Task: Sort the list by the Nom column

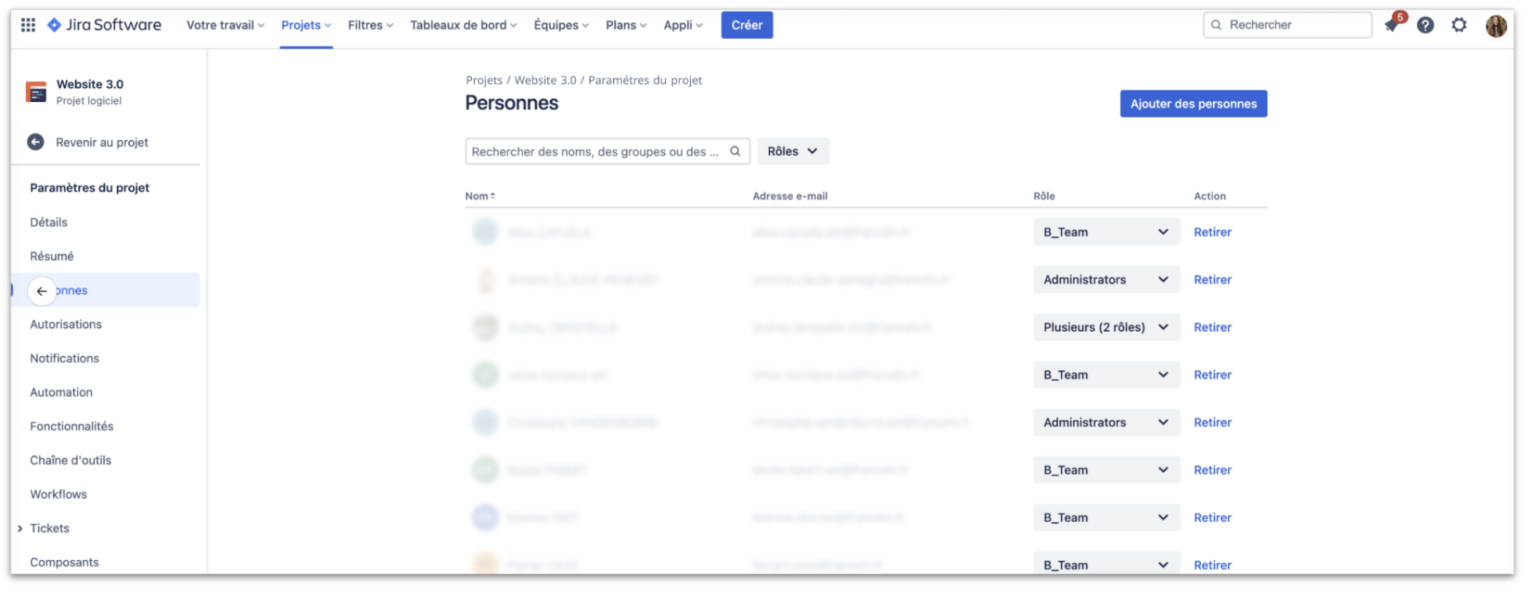Action: [x=478, y=196]
